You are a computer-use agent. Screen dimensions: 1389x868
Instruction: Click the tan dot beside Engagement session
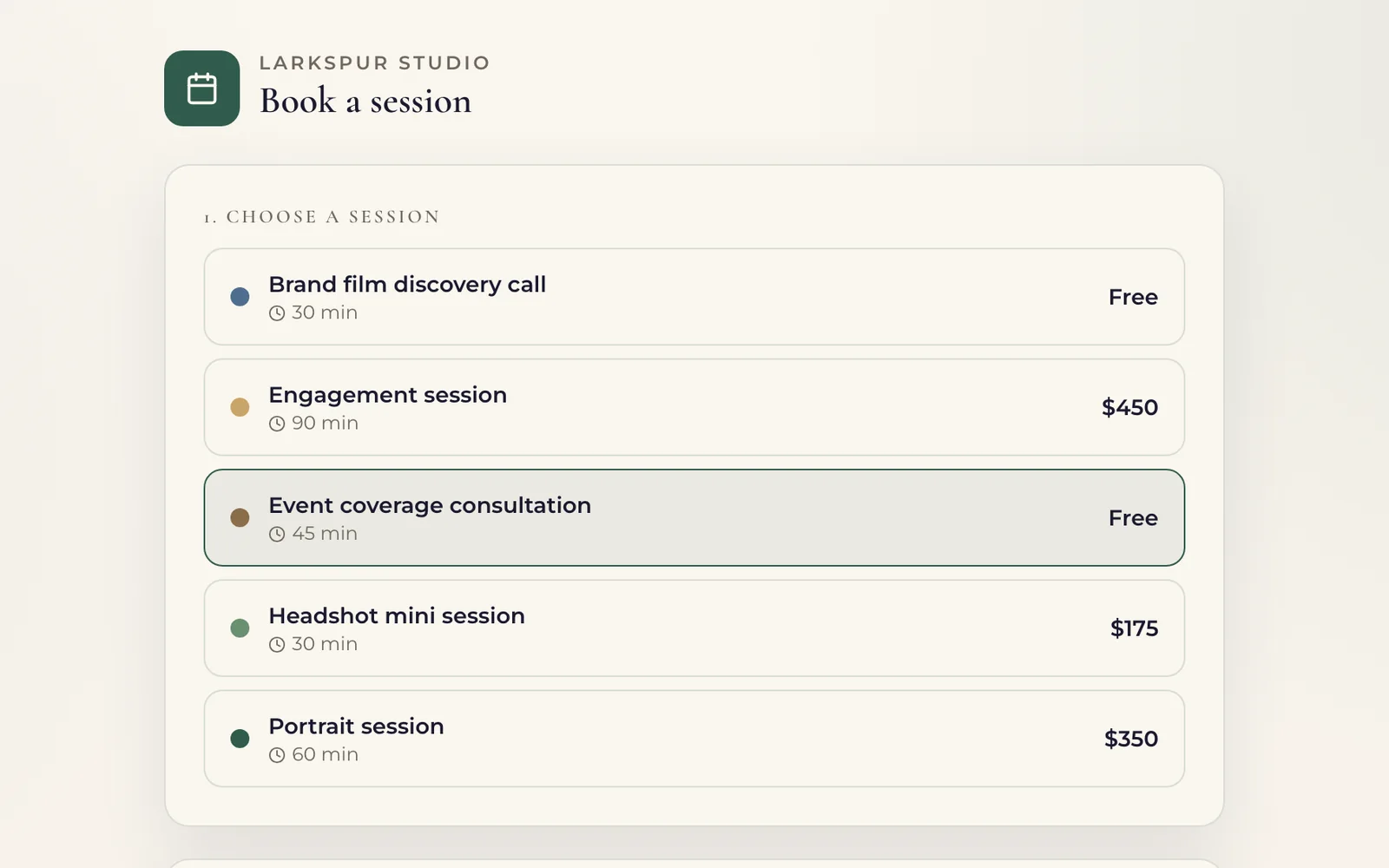(240, 407)
